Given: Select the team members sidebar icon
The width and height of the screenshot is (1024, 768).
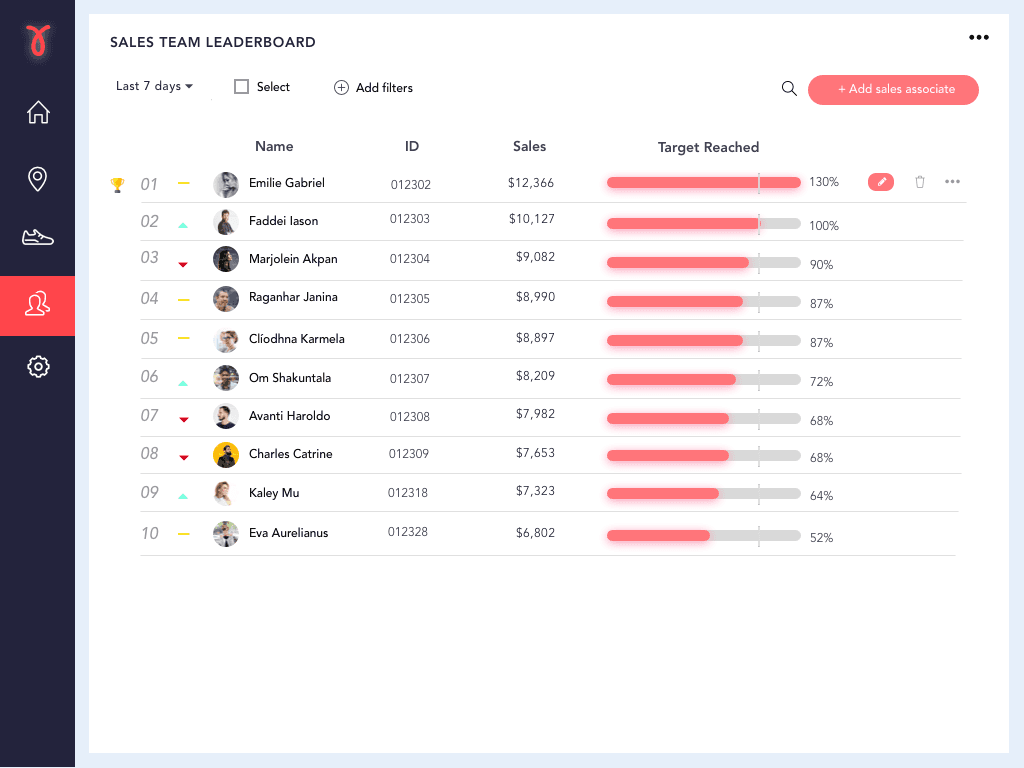Looking at the screenshot, I should (x=37, y=305).
